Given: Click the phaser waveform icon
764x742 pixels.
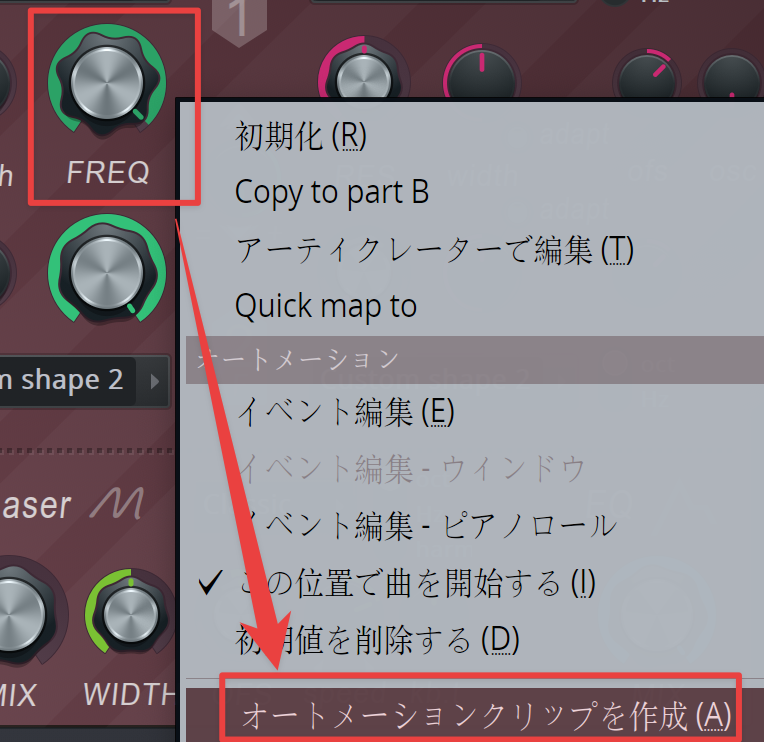Looking at the screenshot, I should 117,504.
